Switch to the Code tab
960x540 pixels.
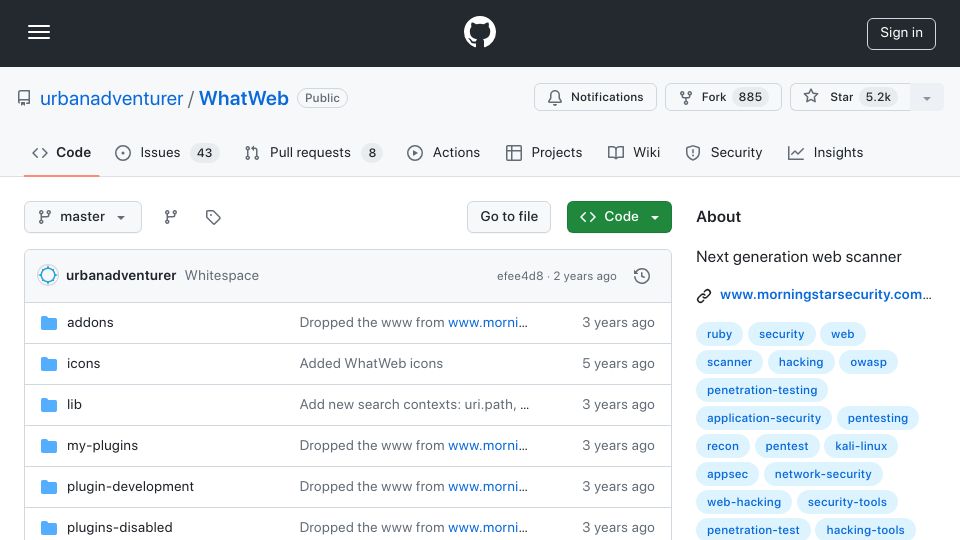pyautogui.click(x=61, y=152)
